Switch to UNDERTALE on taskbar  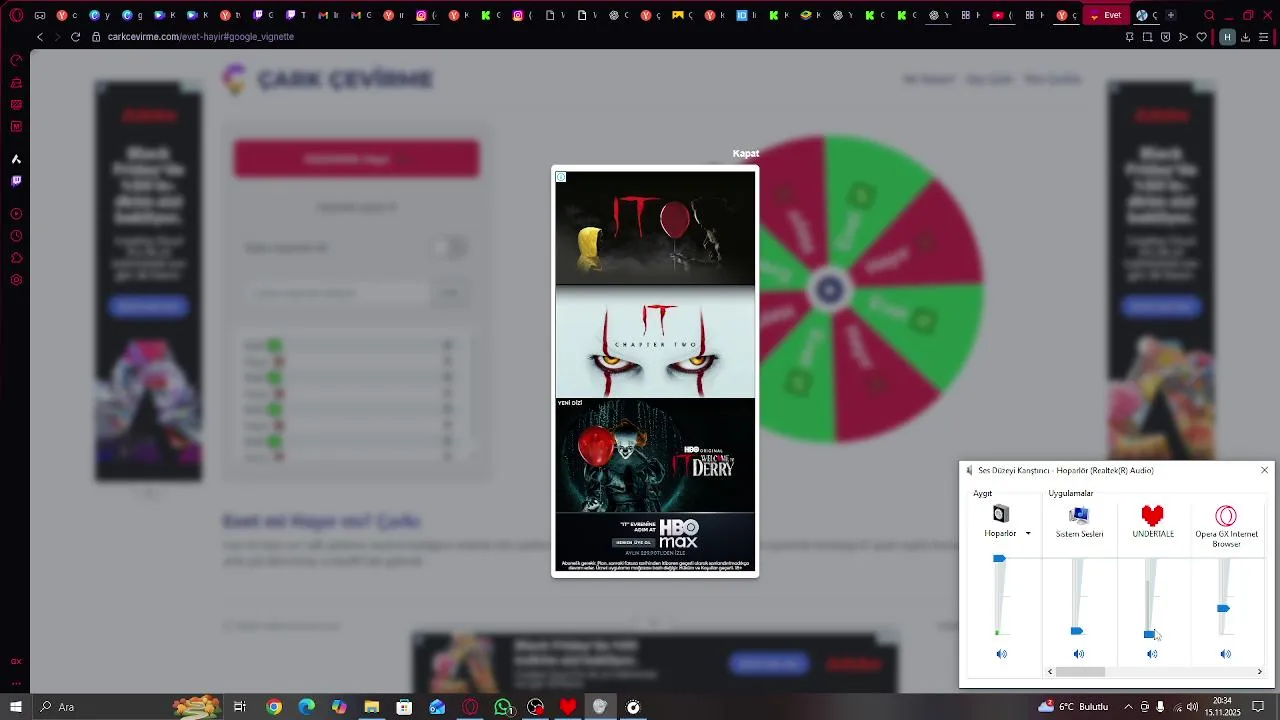click(568, 707)
